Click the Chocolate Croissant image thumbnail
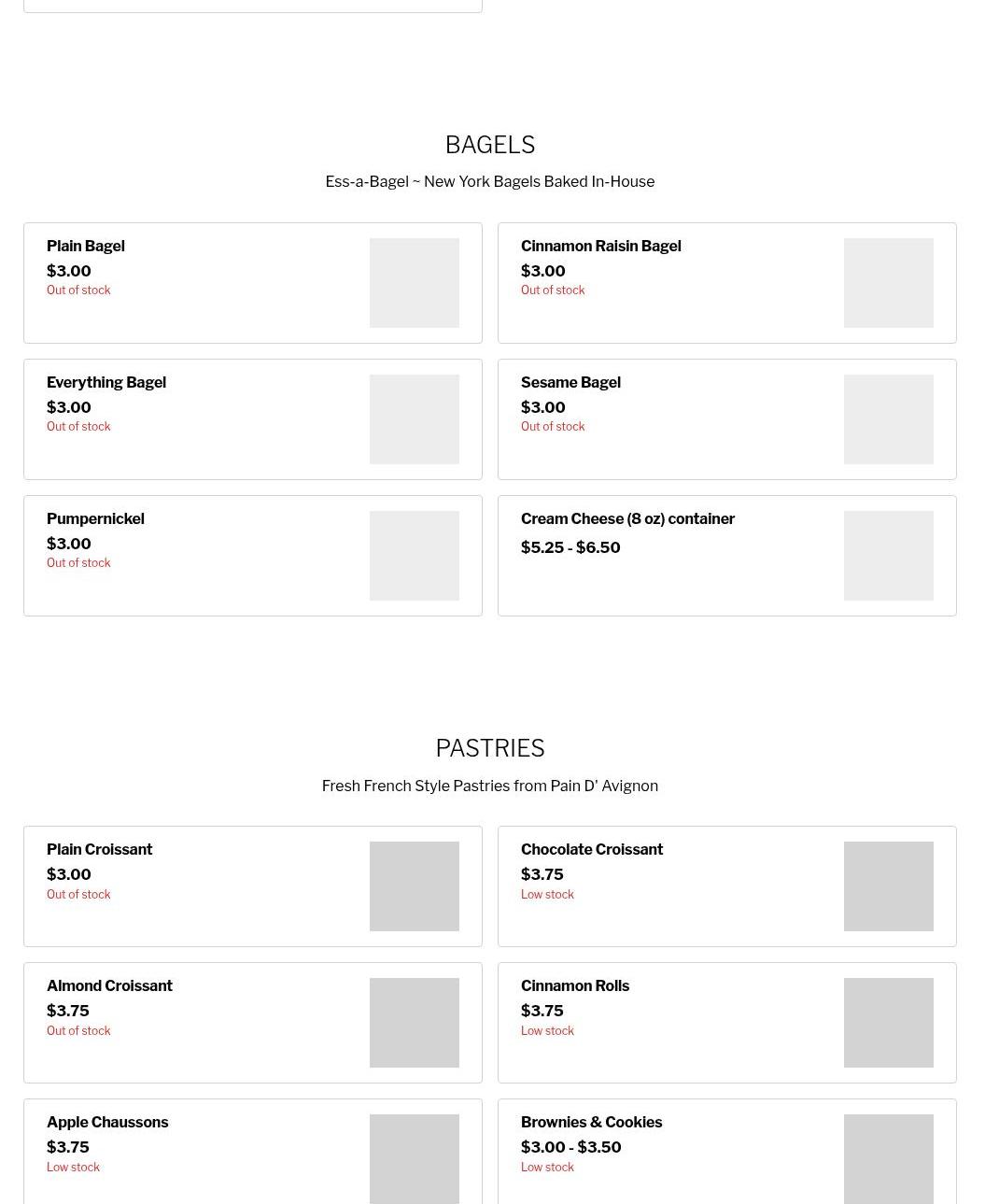Image resolution: width=999 pixels, height=1204 pixels. click(x=888, y=886)
